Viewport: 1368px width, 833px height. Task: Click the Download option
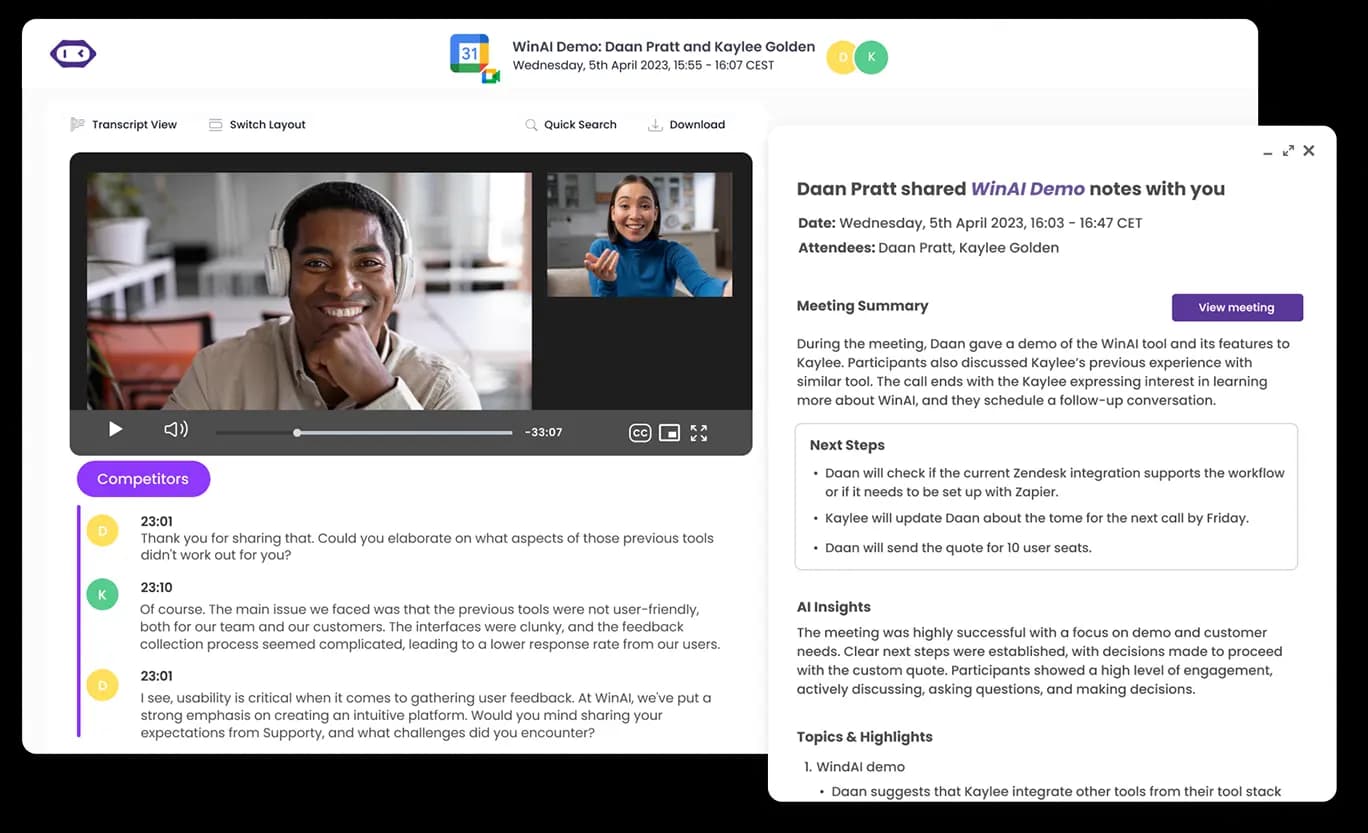[686, 125]
